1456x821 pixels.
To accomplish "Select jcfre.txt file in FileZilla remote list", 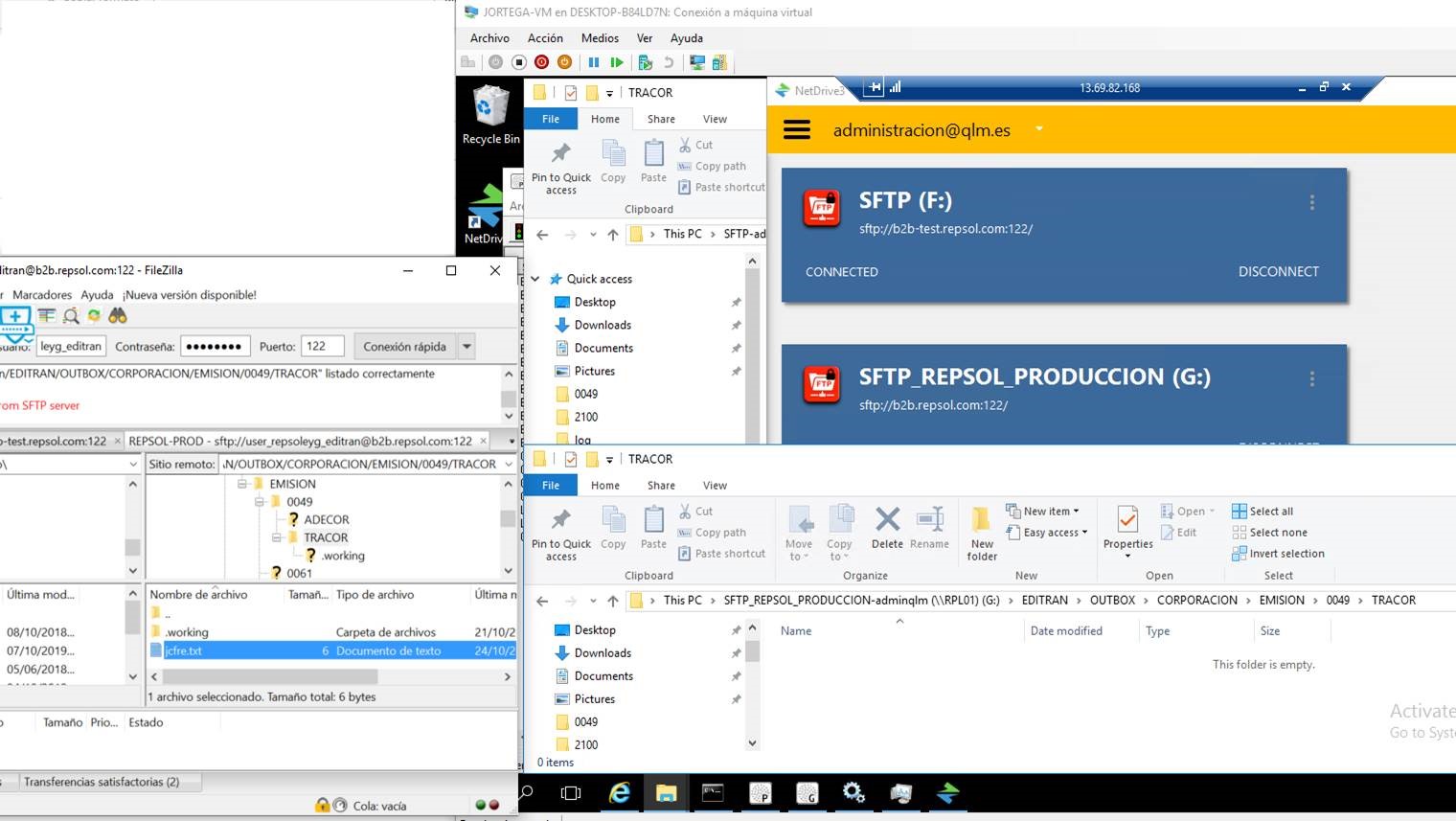I will click(331, 650).
